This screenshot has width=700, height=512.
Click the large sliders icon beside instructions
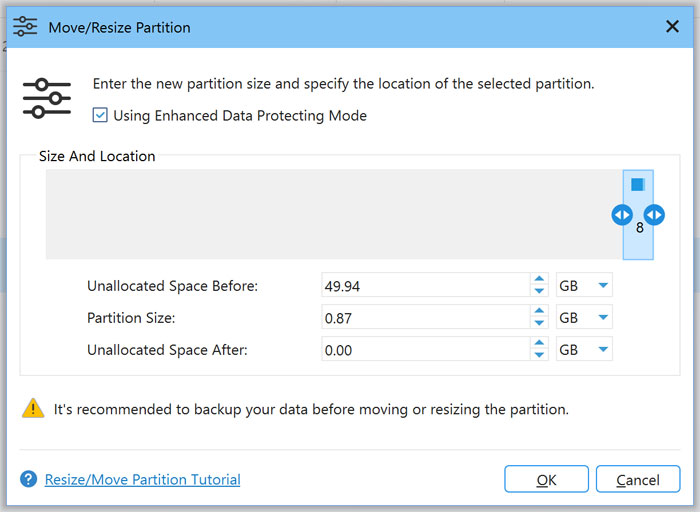47,98
